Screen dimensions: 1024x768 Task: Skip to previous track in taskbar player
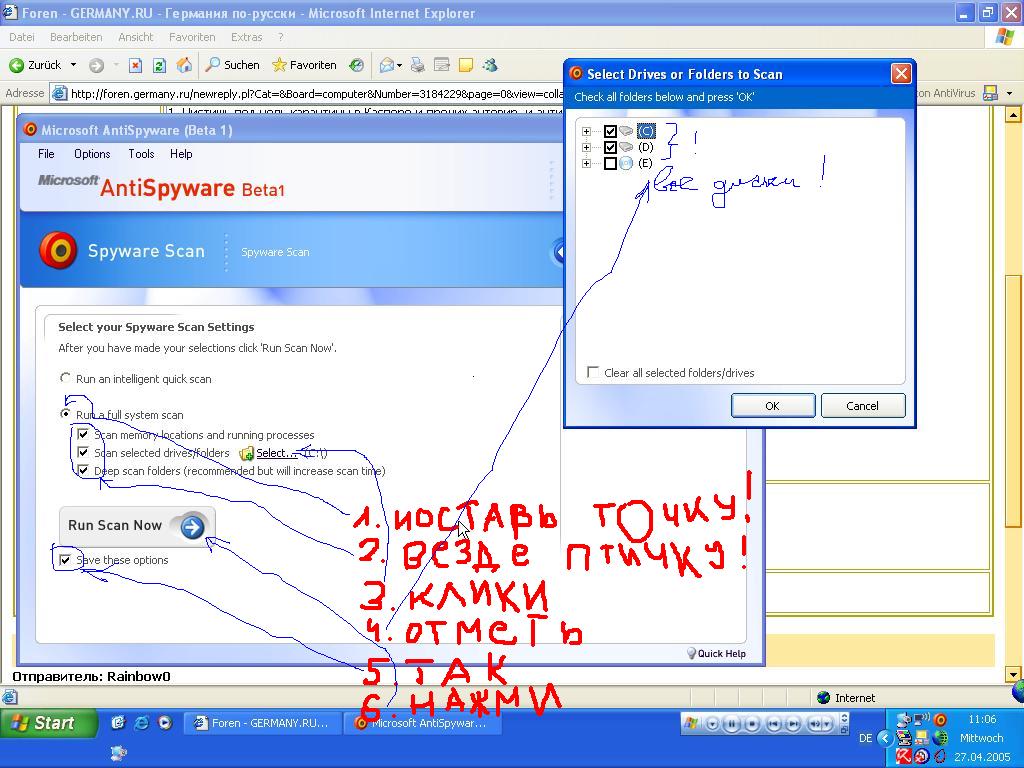click(x=773, y=724)
